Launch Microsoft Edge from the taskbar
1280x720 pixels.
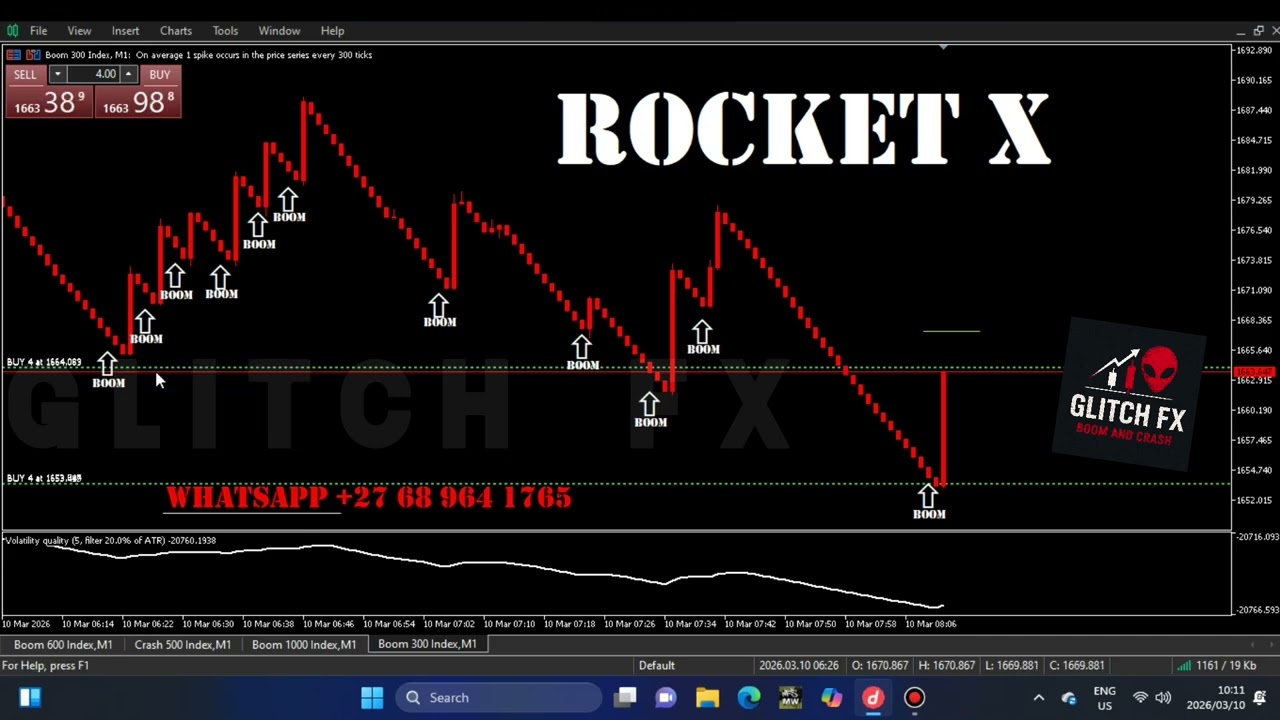(x=749, y=698)
